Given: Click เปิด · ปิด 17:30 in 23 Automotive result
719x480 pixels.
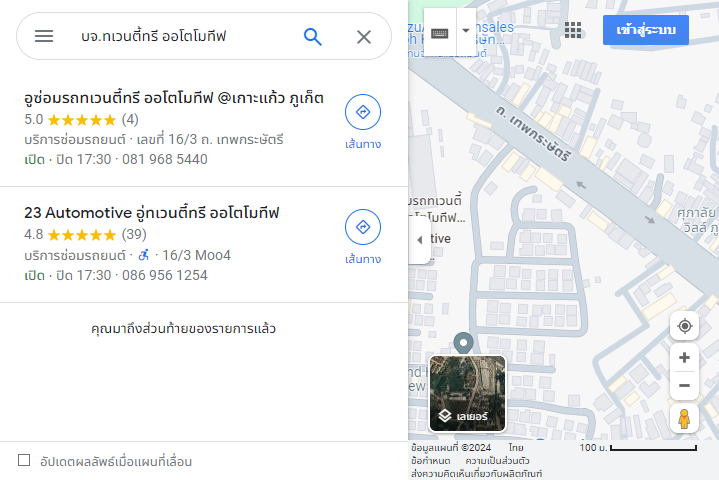Looking at the screenshot, I should click(x=68, y=276).
